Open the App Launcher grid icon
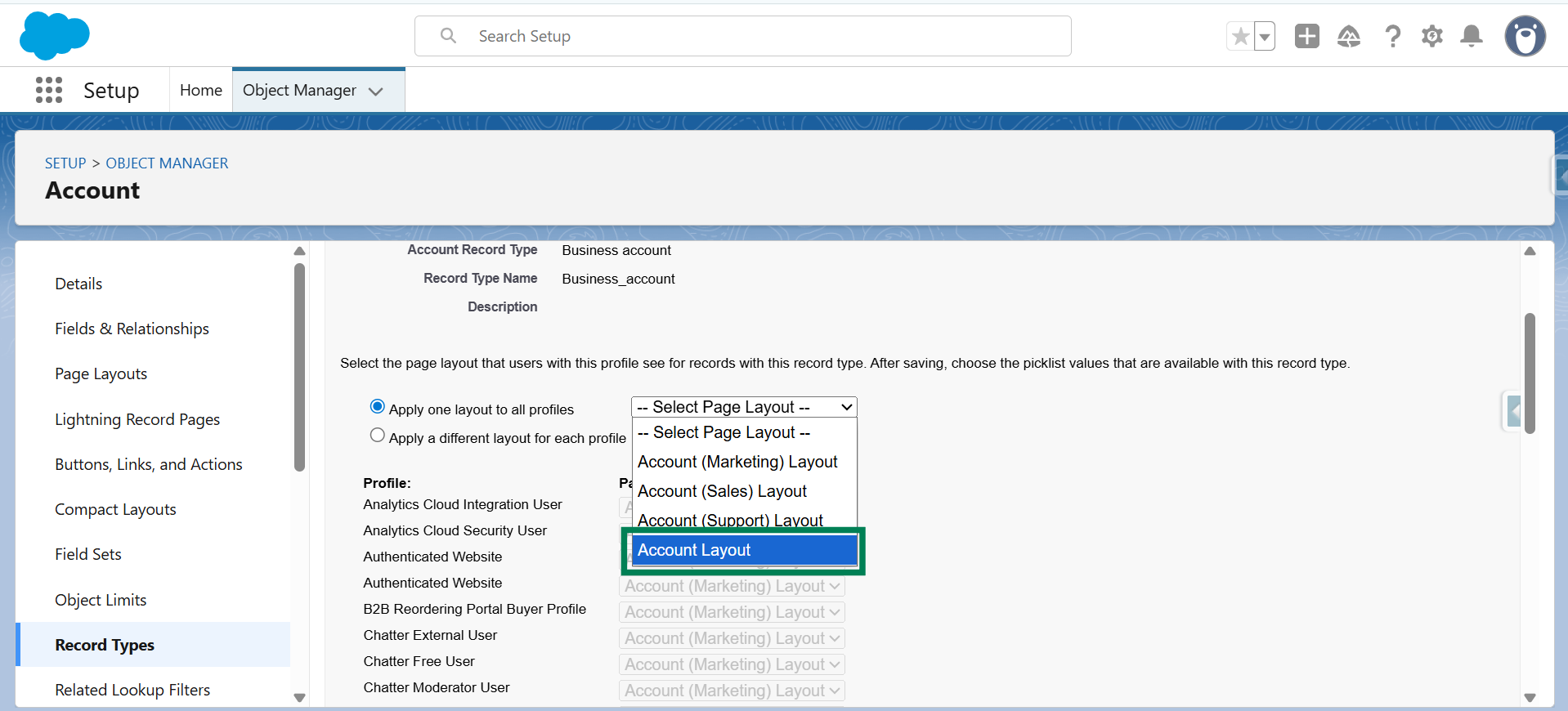Image resolution: width=1568 pixels, height=711 pixels. [x=49, y=90]
